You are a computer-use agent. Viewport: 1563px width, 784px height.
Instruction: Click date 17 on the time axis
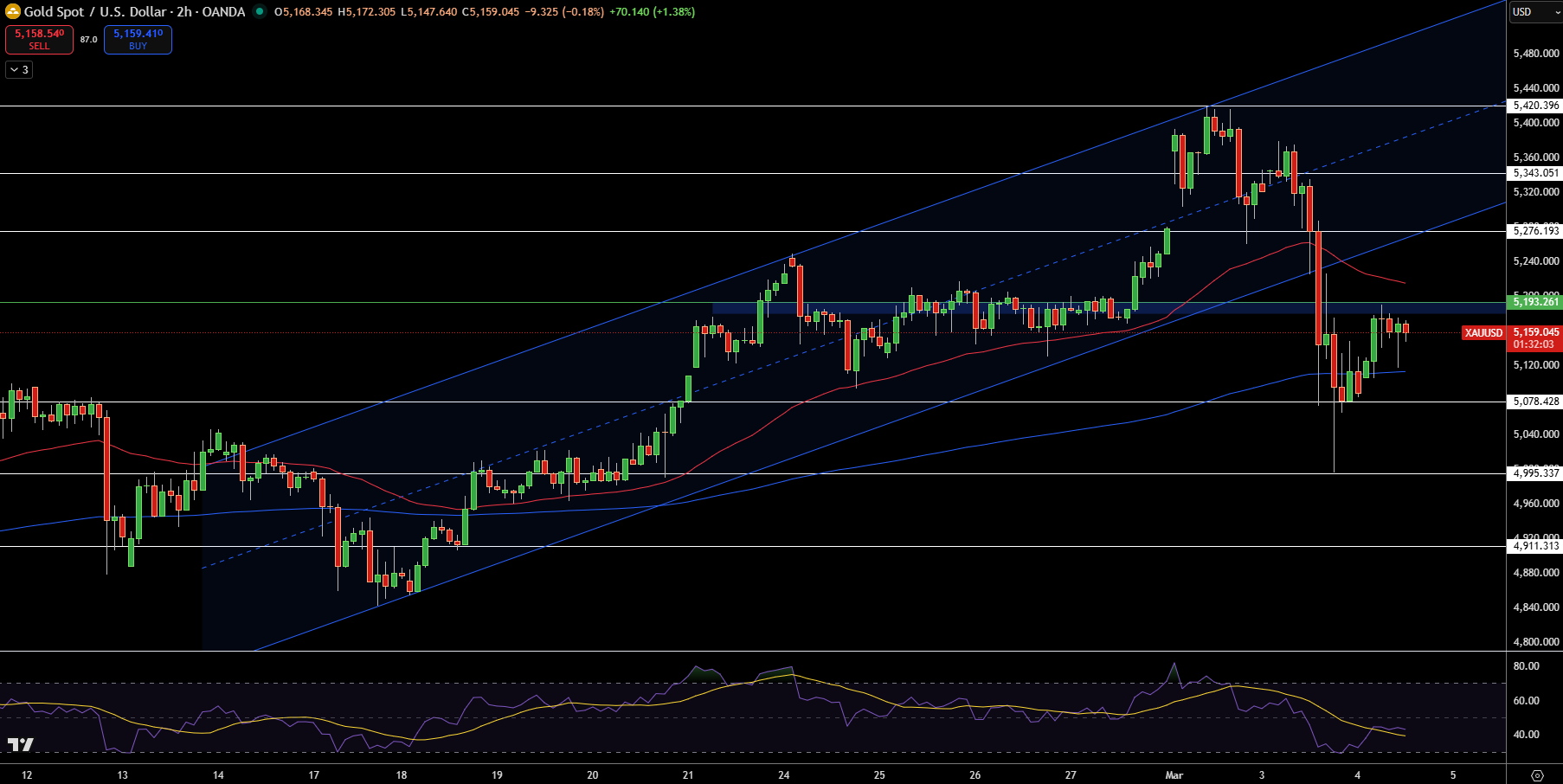coord(314,775)
